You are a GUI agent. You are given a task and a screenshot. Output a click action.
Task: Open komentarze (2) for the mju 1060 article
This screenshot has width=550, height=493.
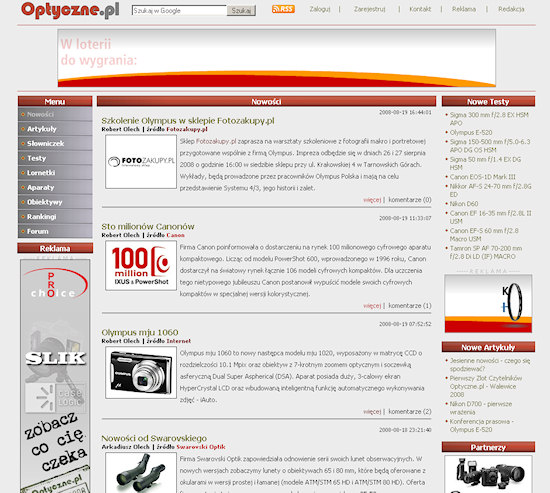tap(410, 412)
